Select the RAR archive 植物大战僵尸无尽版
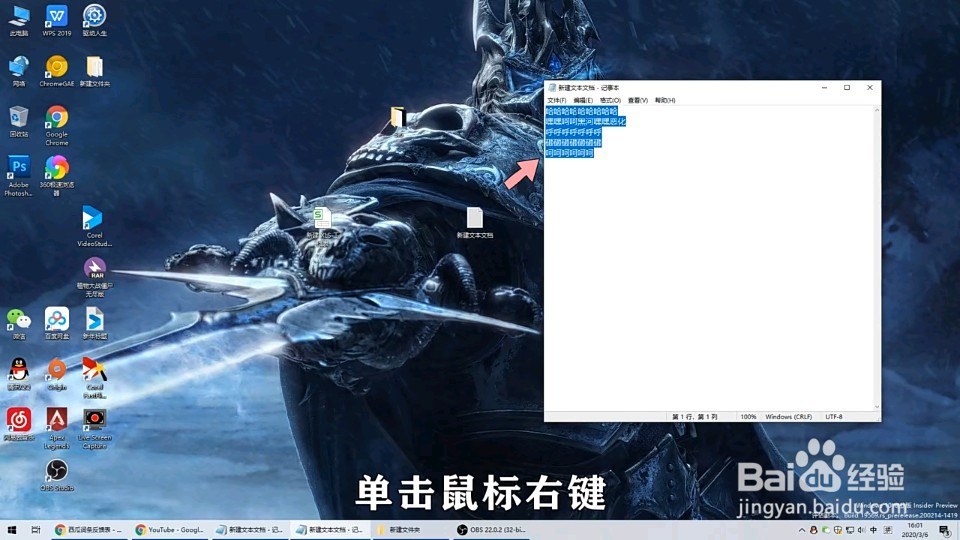 click(x=94, y=277)
